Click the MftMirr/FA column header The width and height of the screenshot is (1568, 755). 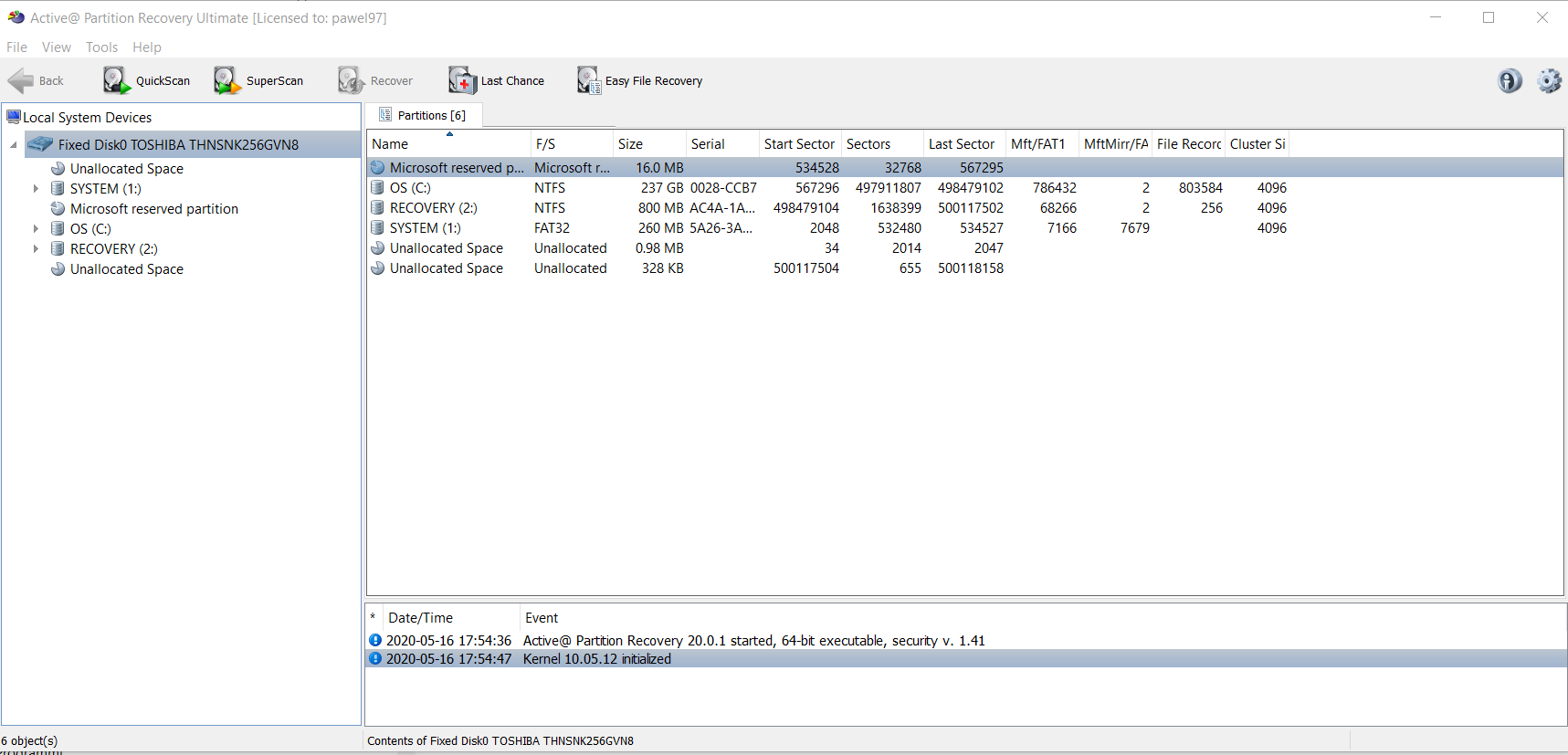click(x=1115, y=144)
